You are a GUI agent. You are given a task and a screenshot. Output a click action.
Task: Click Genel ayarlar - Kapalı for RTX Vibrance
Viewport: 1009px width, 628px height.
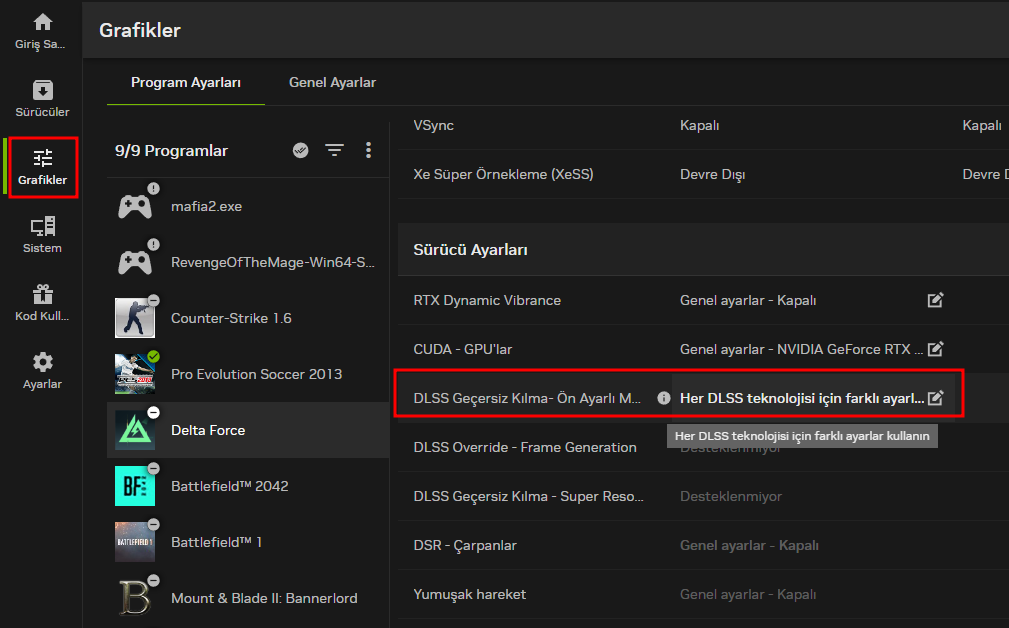click(x=748, y=300)
